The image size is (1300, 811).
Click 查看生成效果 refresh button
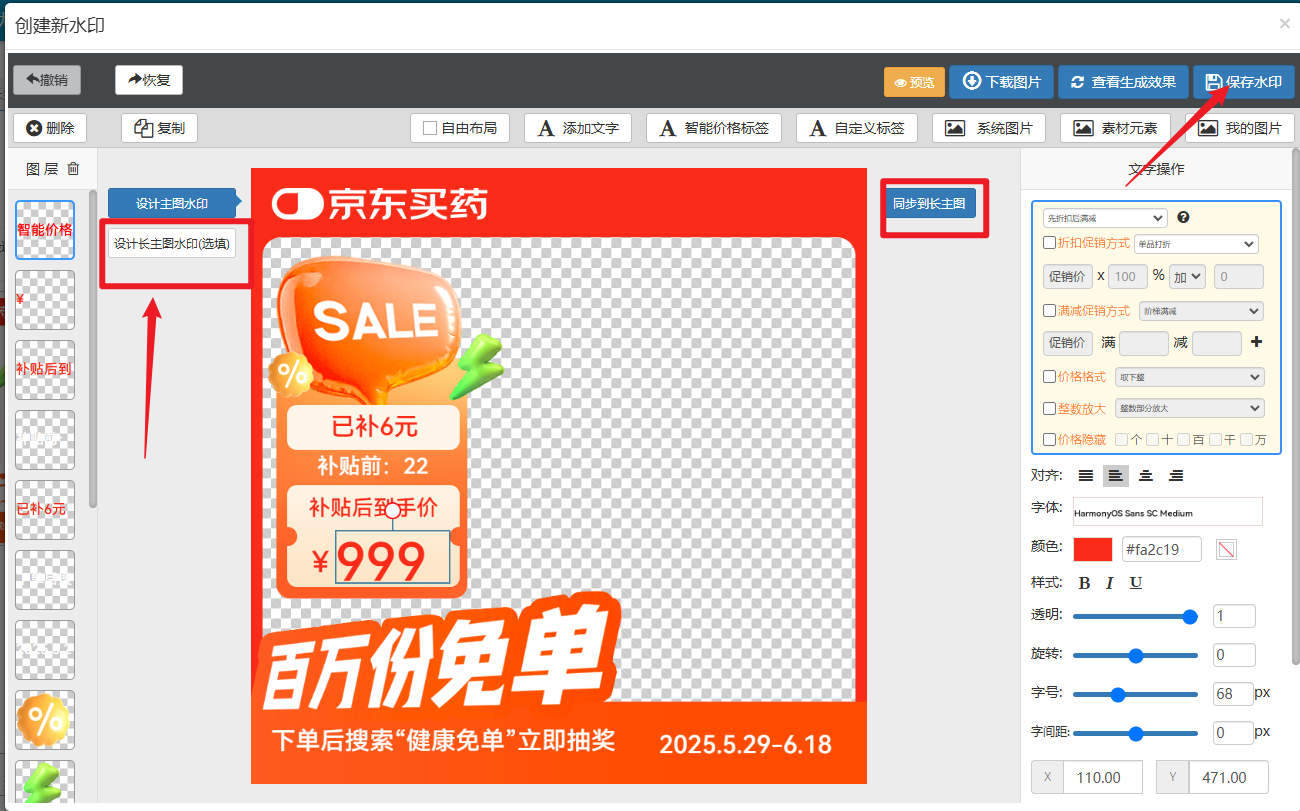click(1124, 82)
